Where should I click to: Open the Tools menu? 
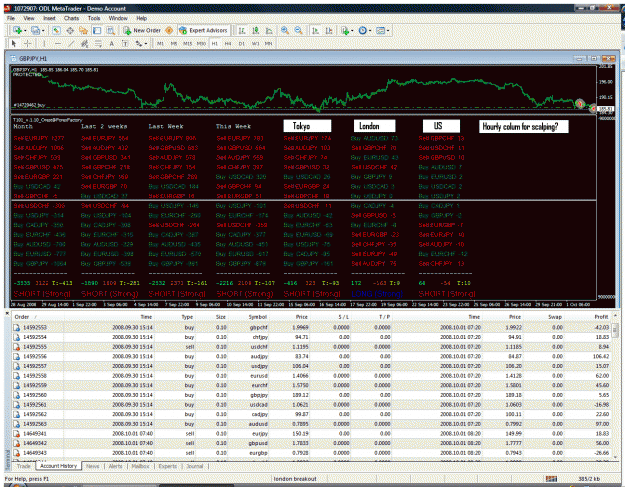[94, 18]
